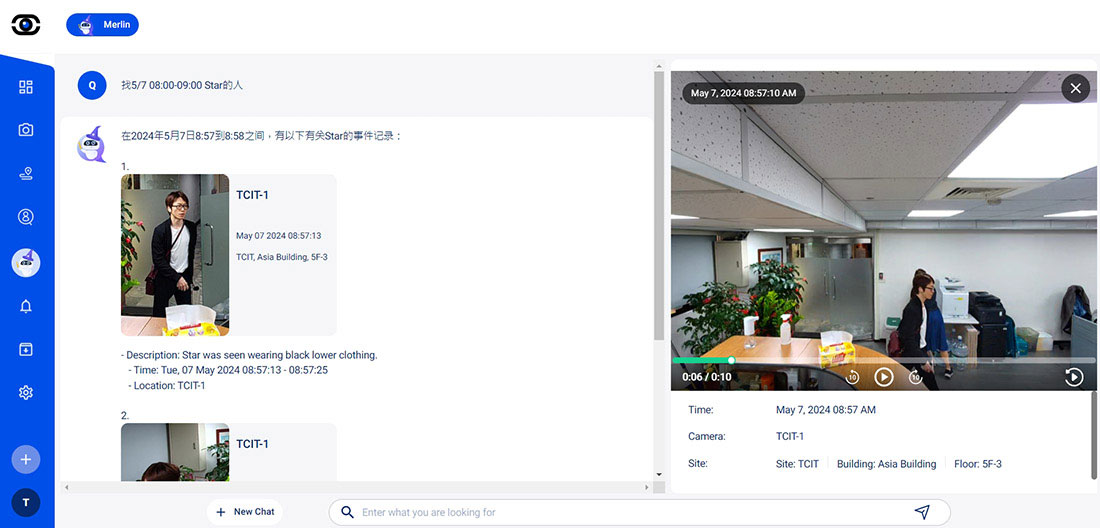The height and width of the screenshot is (528, 1100).
Task: Click the search input to enter a query
Action: [630, 512]
